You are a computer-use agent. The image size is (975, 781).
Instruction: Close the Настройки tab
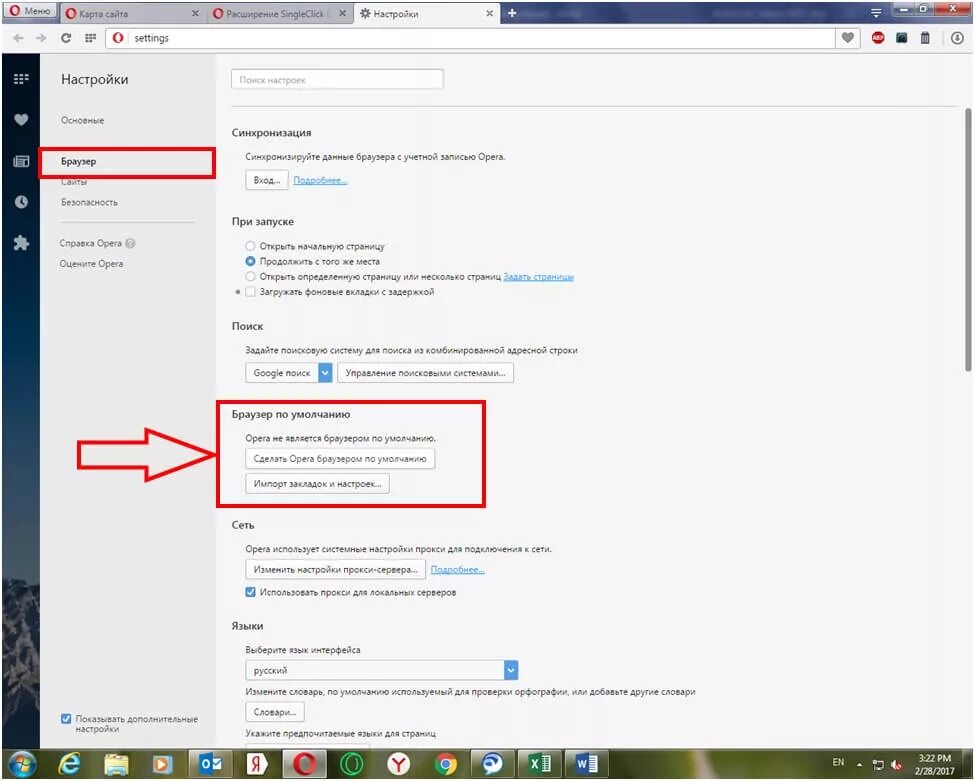pos(489,13)
